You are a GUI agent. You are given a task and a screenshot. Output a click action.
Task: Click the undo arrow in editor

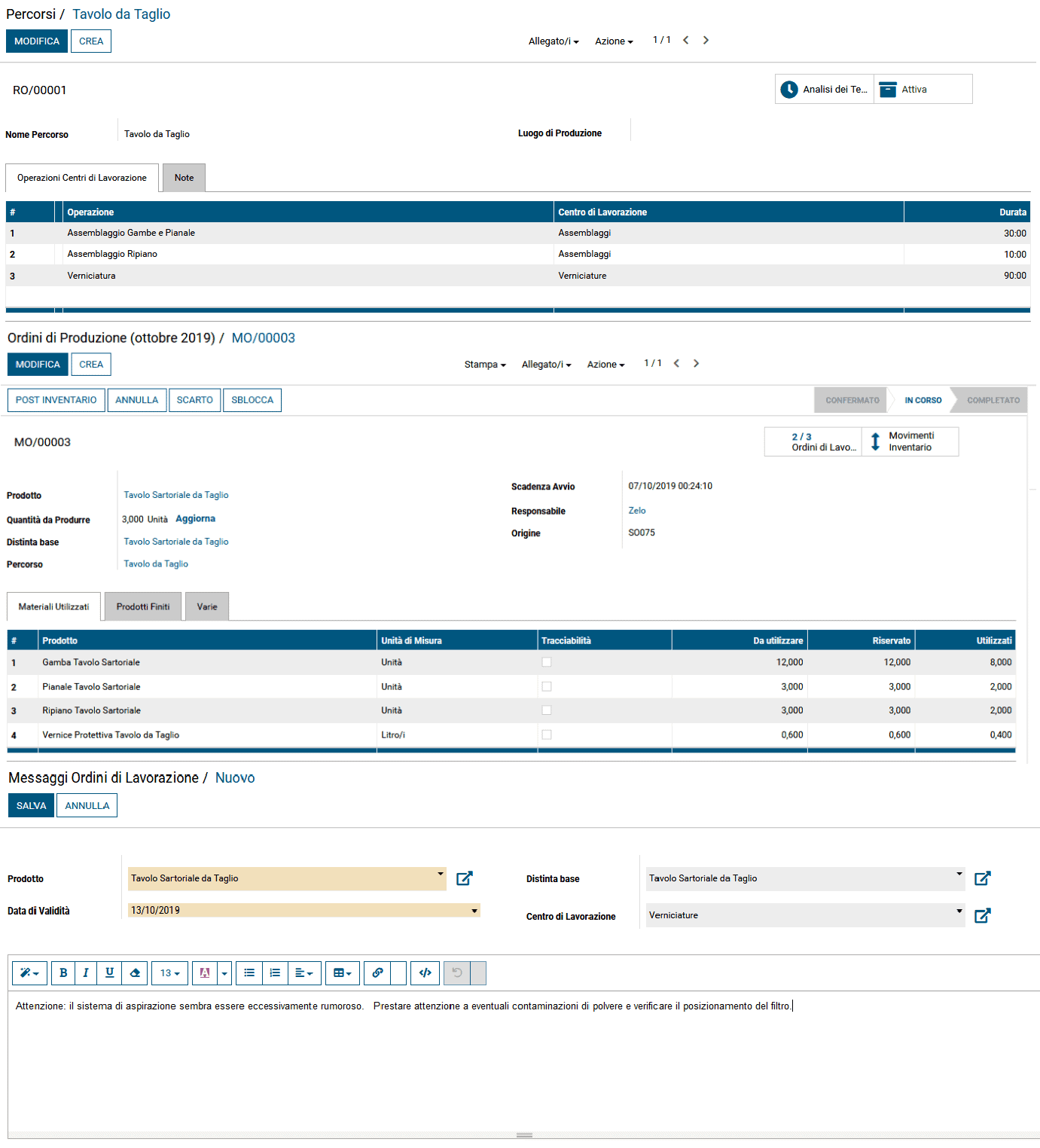[x=457, y=973]
